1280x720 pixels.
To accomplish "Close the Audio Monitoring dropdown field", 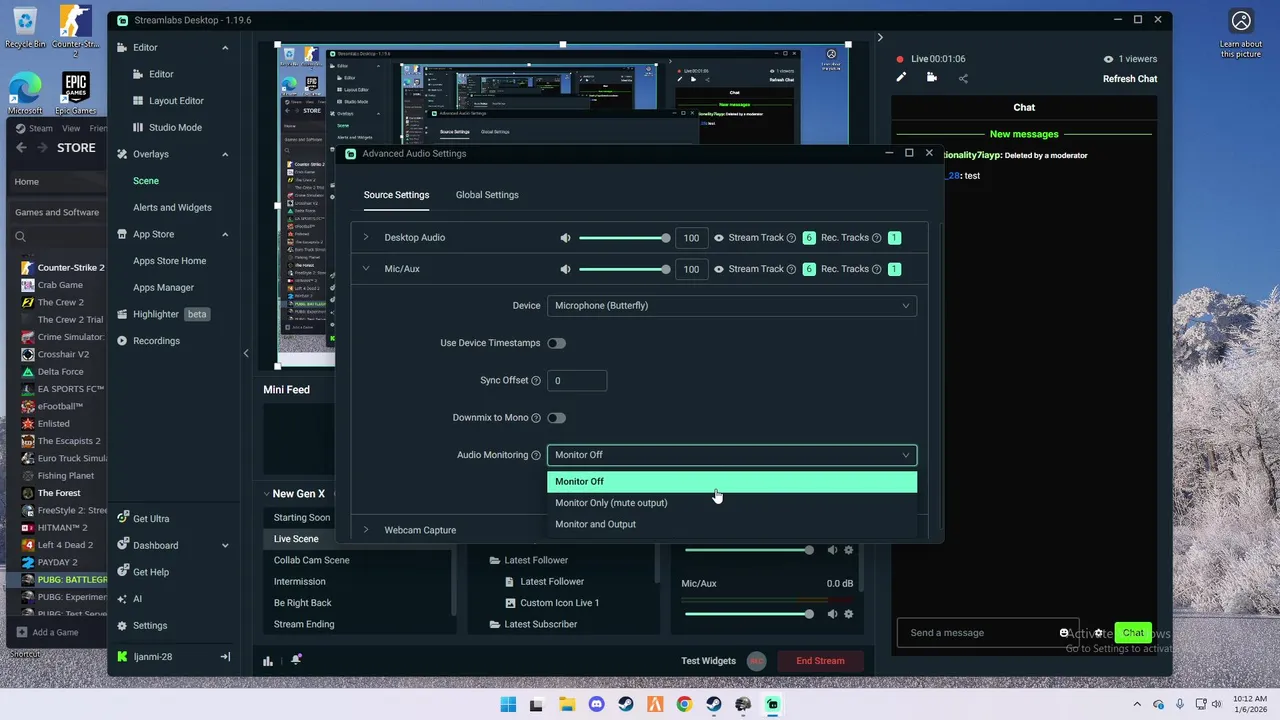I will [x=732, y=455].
